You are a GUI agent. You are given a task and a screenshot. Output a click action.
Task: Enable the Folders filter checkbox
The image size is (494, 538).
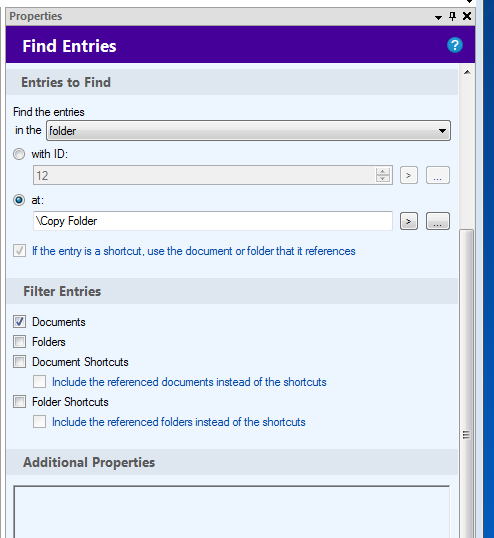[19, 341]
